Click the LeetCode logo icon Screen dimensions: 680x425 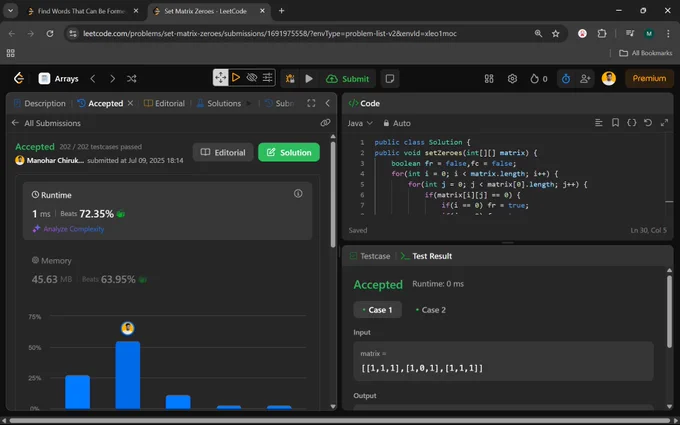click(19, 78)
